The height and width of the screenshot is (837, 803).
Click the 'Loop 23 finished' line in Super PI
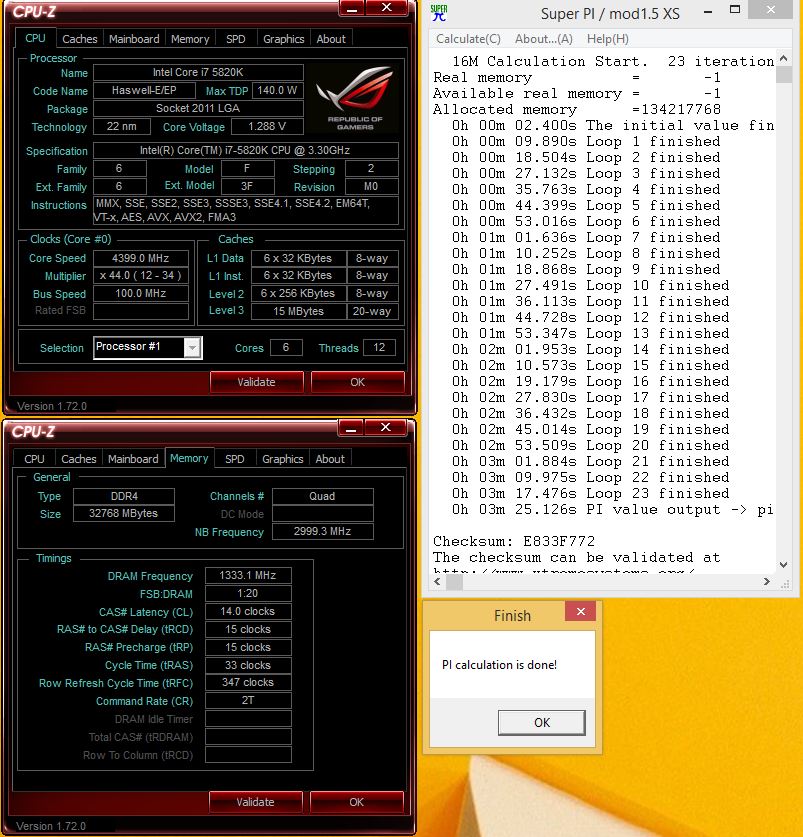591,493
